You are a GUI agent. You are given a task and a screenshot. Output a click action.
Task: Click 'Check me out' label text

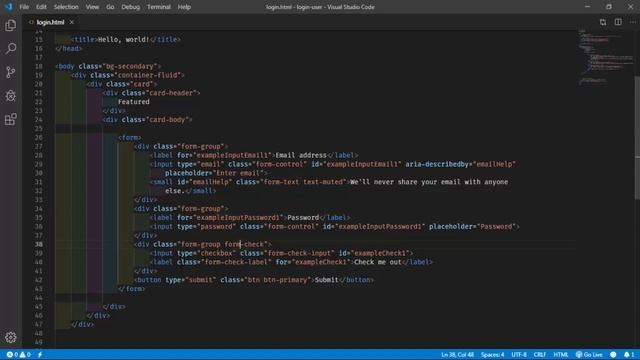pos(378,262)
